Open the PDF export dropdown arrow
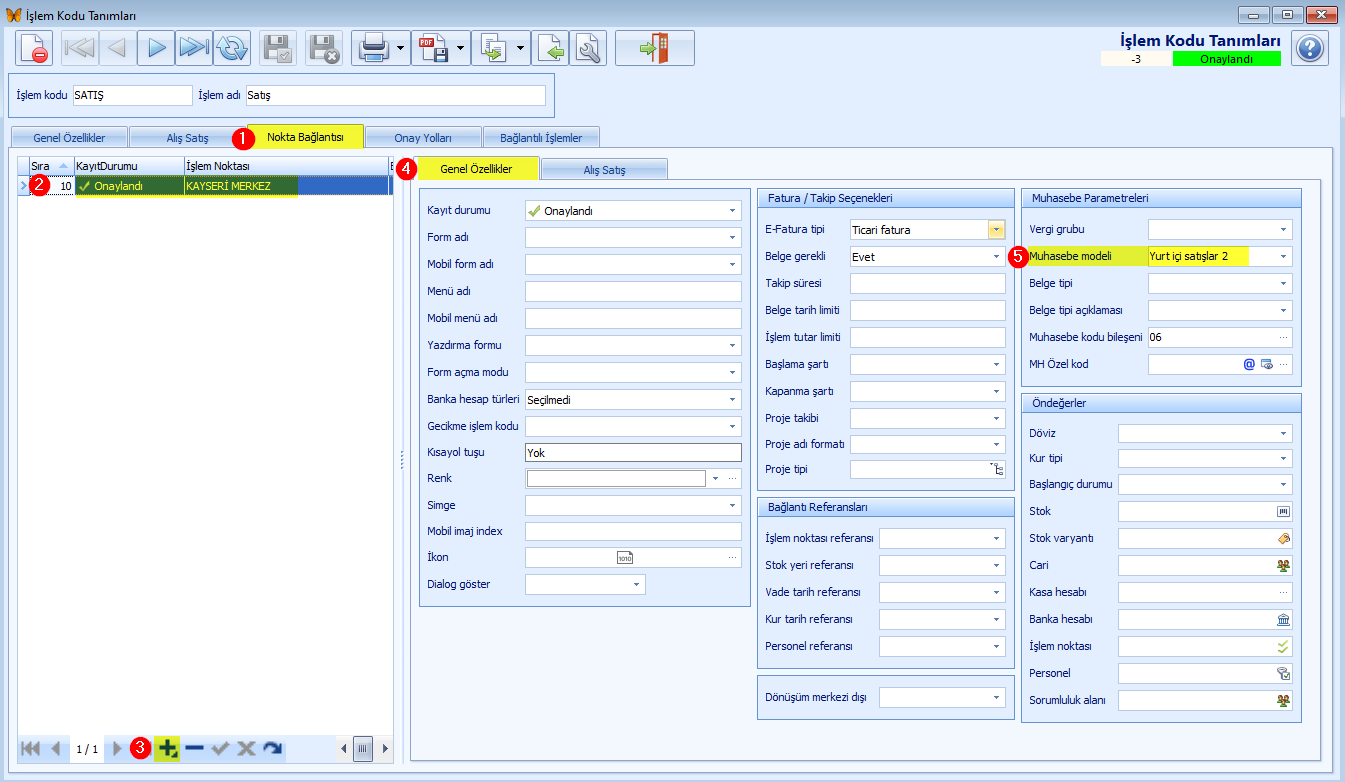Viewport: 1345px width, 782px height. pos(461,48)
